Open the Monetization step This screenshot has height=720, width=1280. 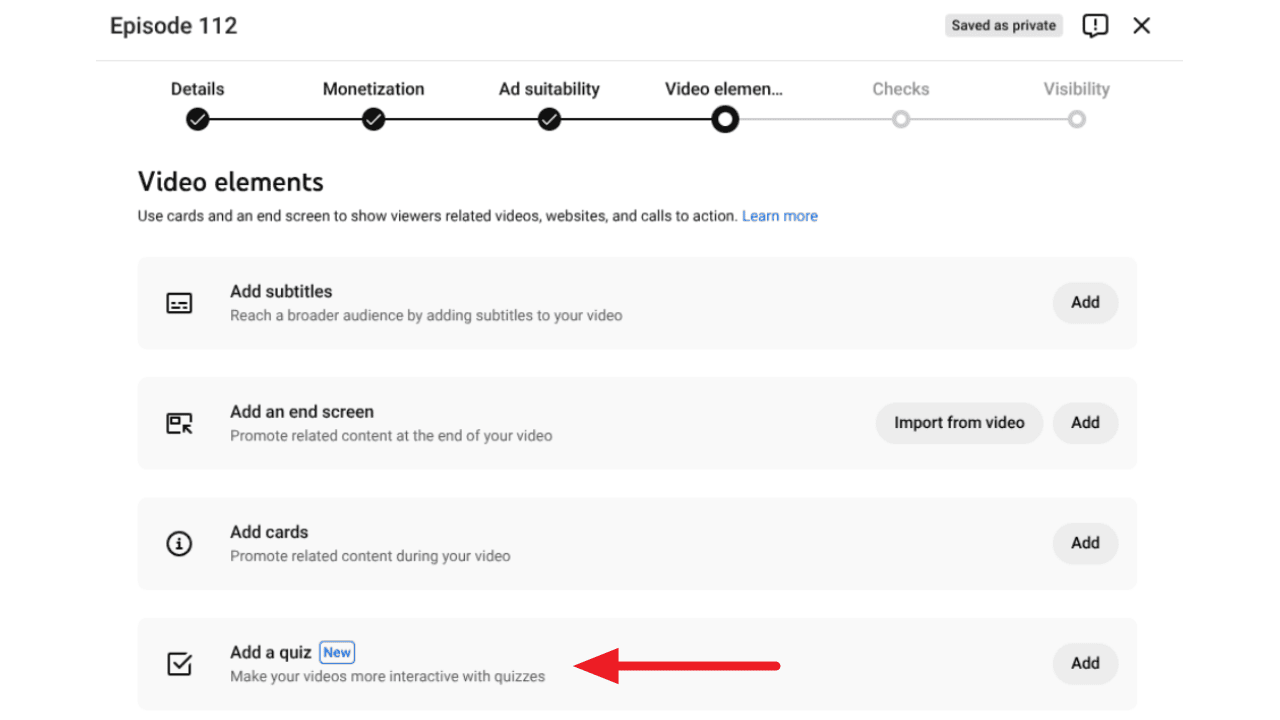[x=373, y=89]
